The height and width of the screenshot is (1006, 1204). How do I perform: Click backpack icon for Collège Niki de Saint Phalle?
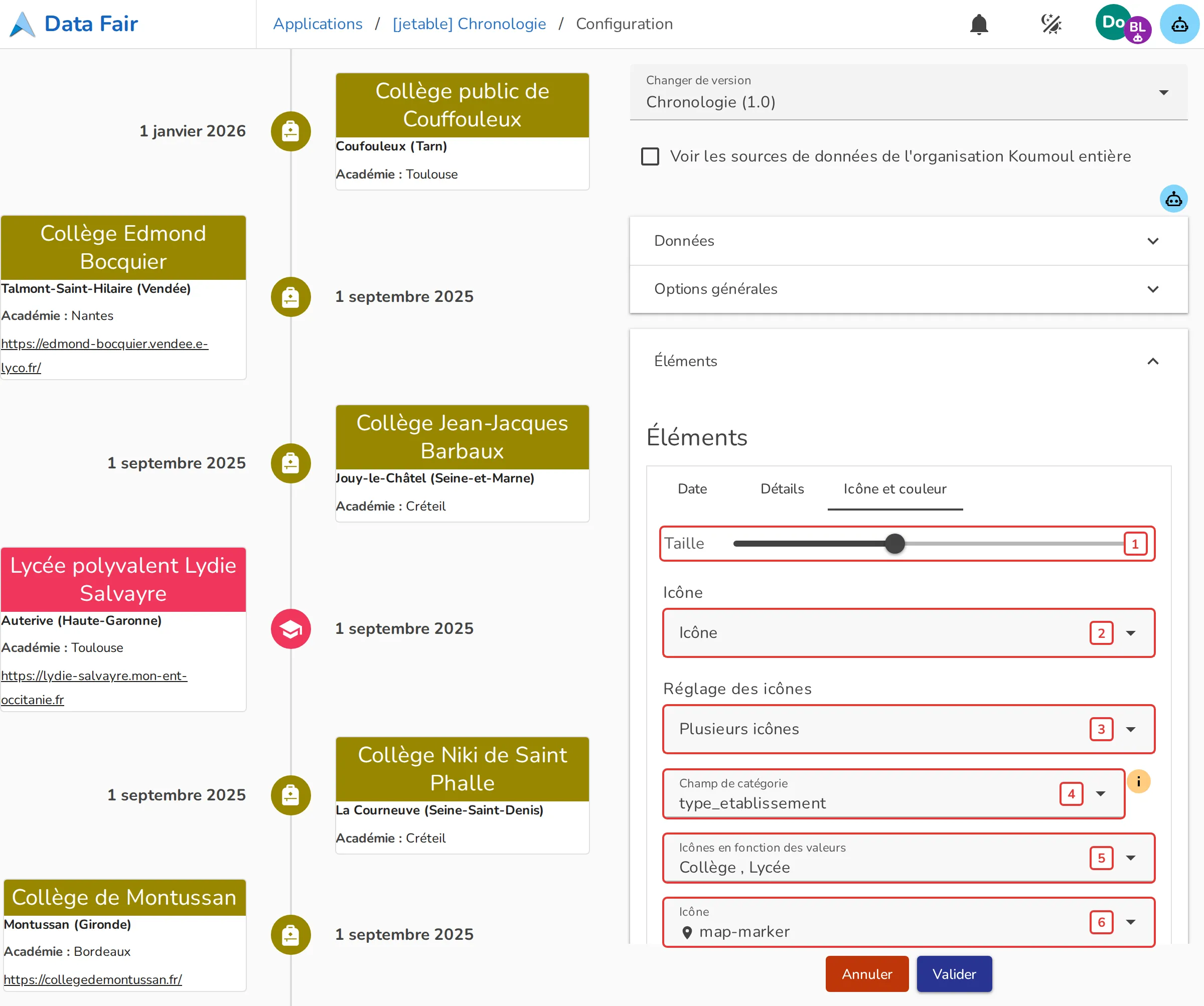(x=290, y=795)
